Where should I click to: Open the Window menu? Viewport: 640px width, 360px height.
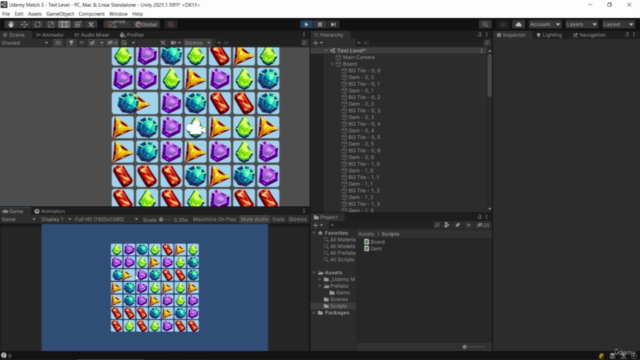click(118, 14)
